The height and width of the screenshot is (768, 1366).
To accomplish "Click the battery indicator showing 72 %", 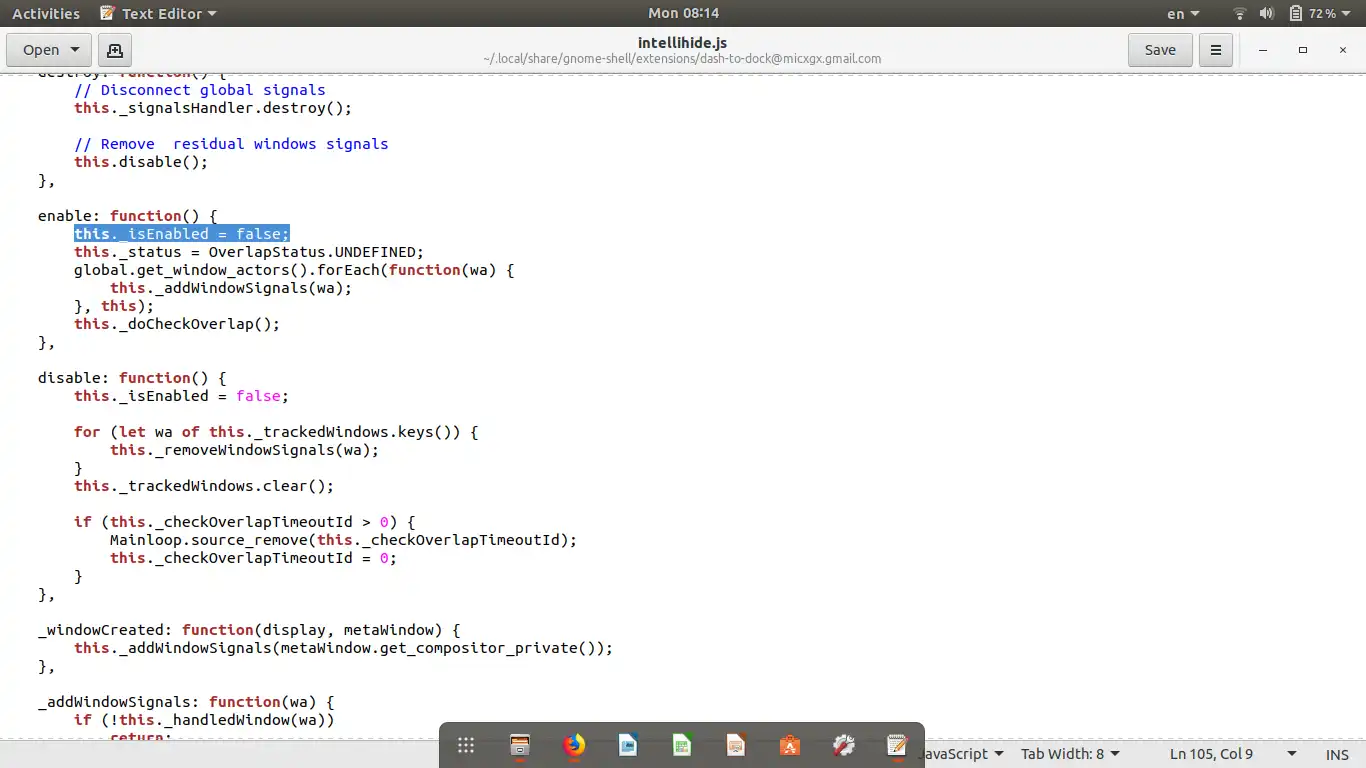I will 1312,14.
